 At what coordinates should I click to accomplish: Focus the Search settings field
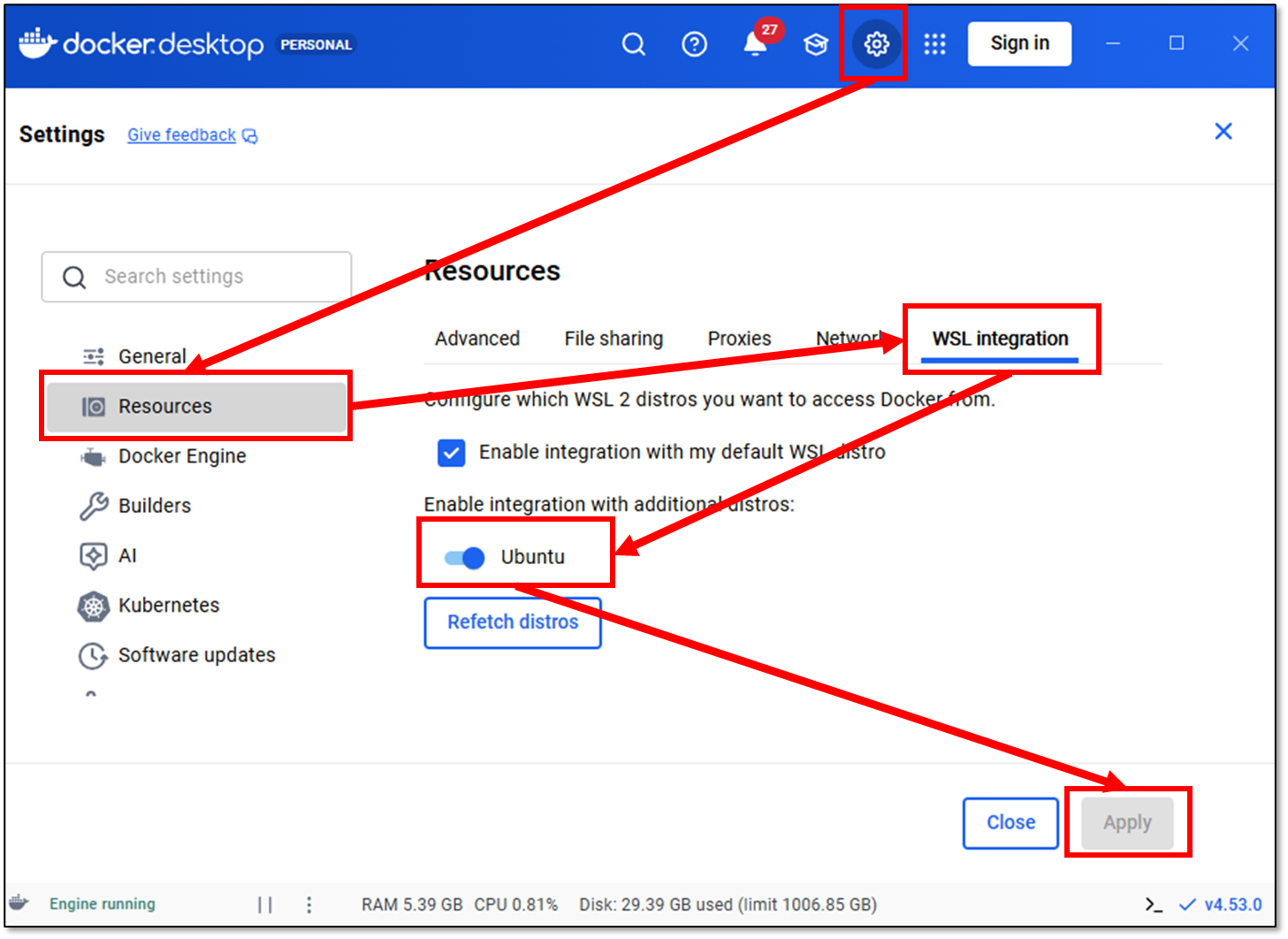coord(196,277)
